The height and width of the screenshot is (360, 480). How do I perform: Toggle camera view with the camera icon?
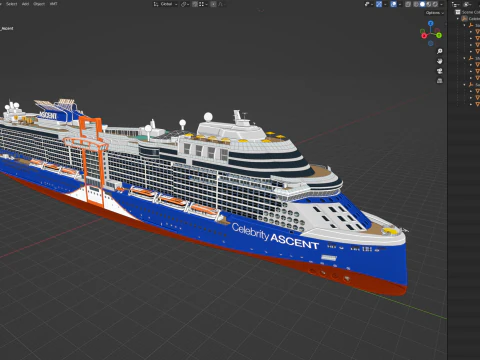(x=440, y=71)
